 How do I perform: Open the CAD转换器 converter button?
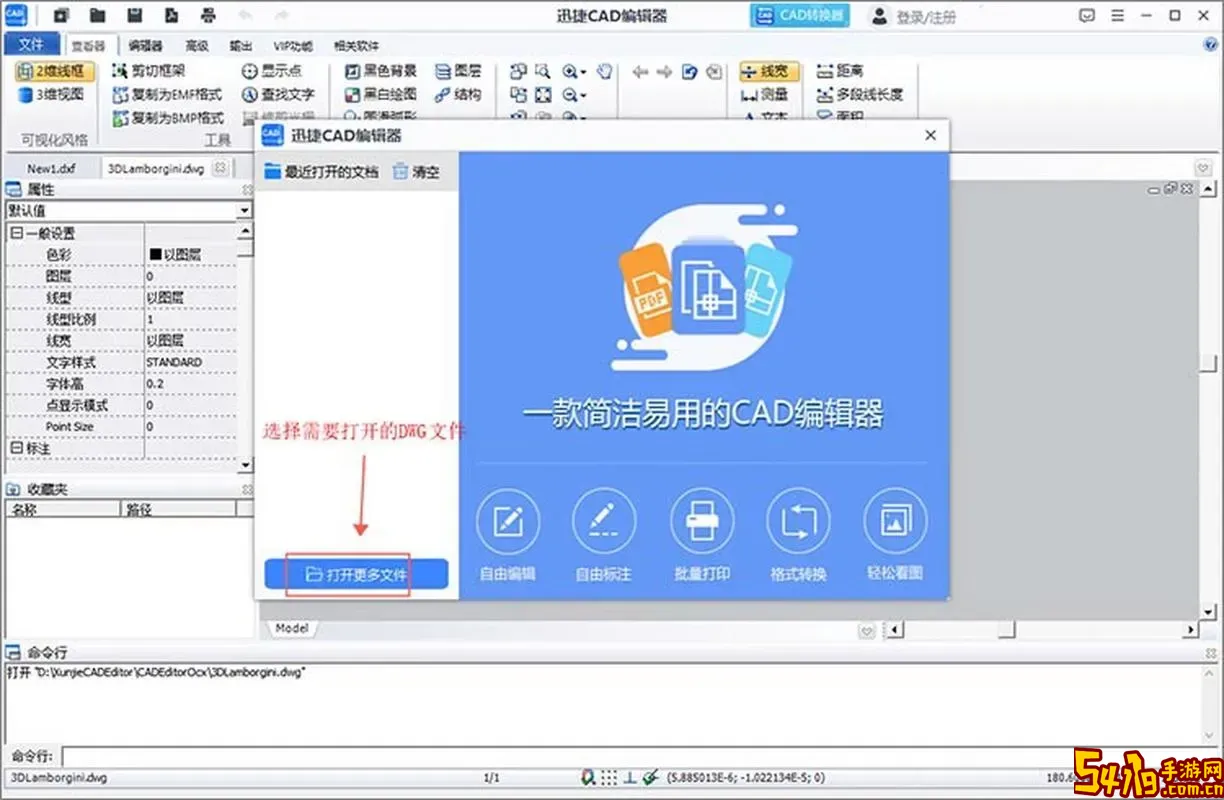click(x=799, y=15)
